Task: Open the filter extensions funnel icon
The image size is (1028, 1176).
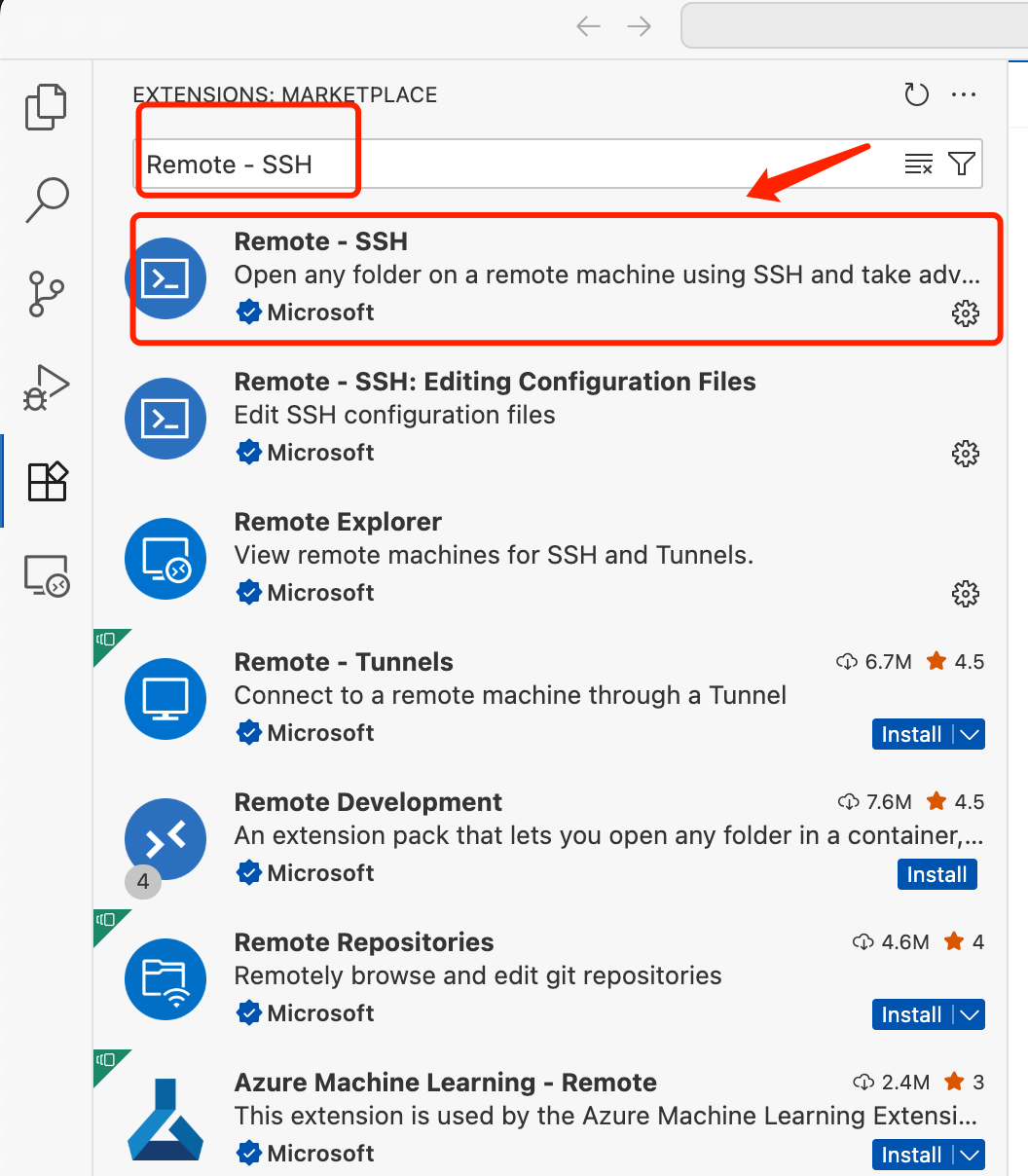Action: tap(962, 164)
